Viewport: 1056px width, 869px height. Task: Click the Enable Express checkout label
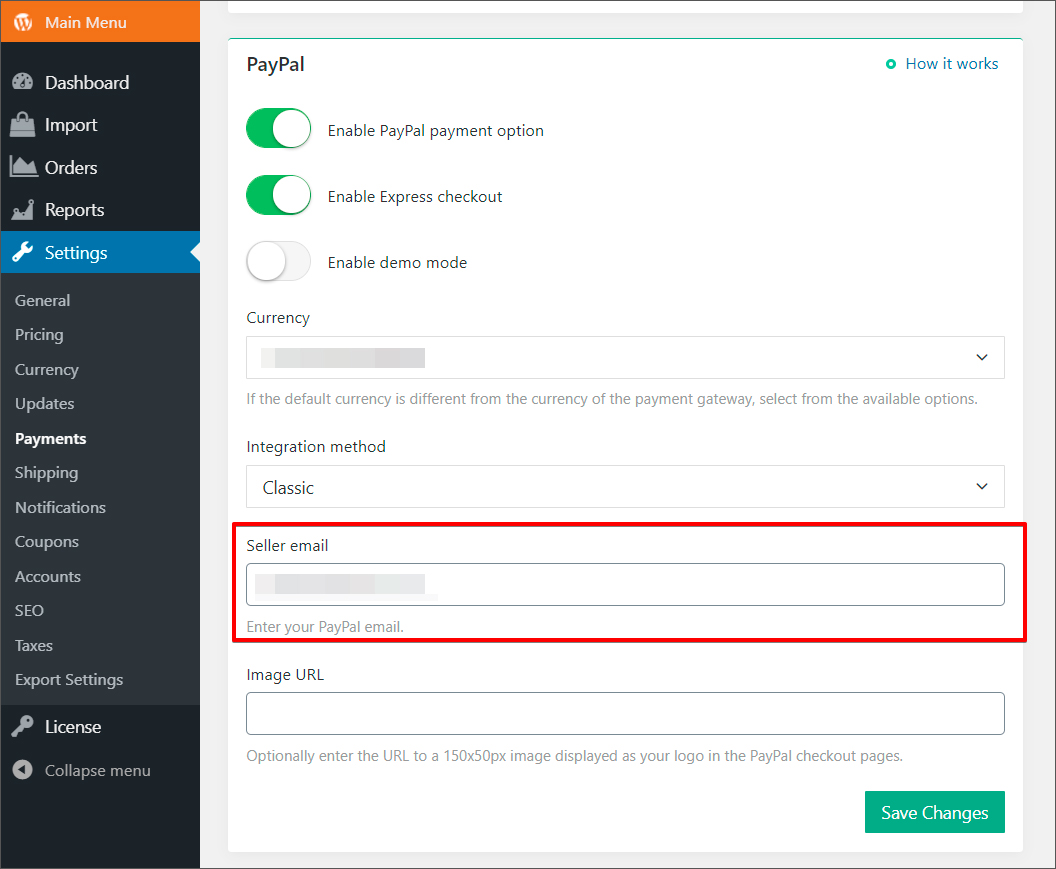coord(415,197)
